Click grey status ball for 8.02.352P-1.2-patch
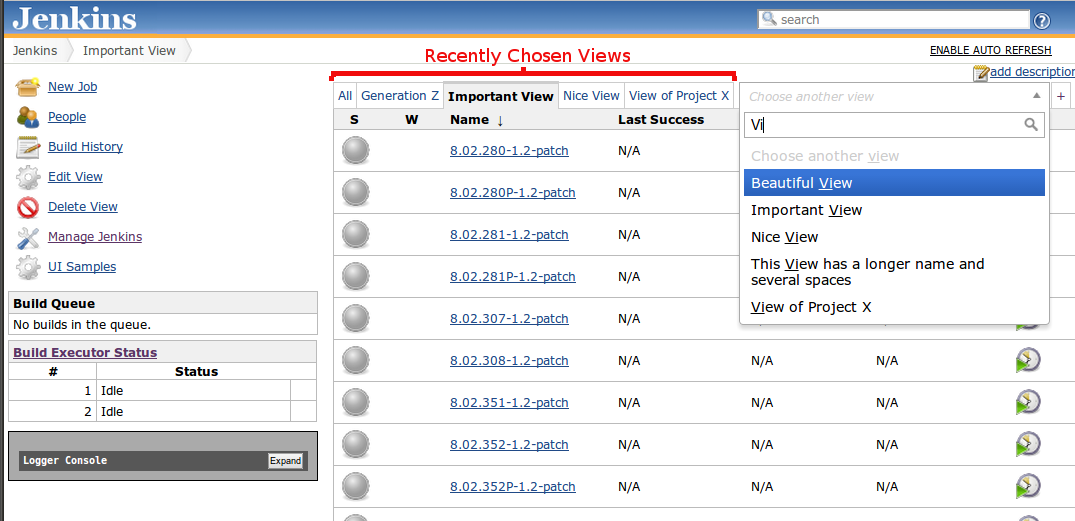Viewport: 1075px width, 521px height. tap(356, 486)
